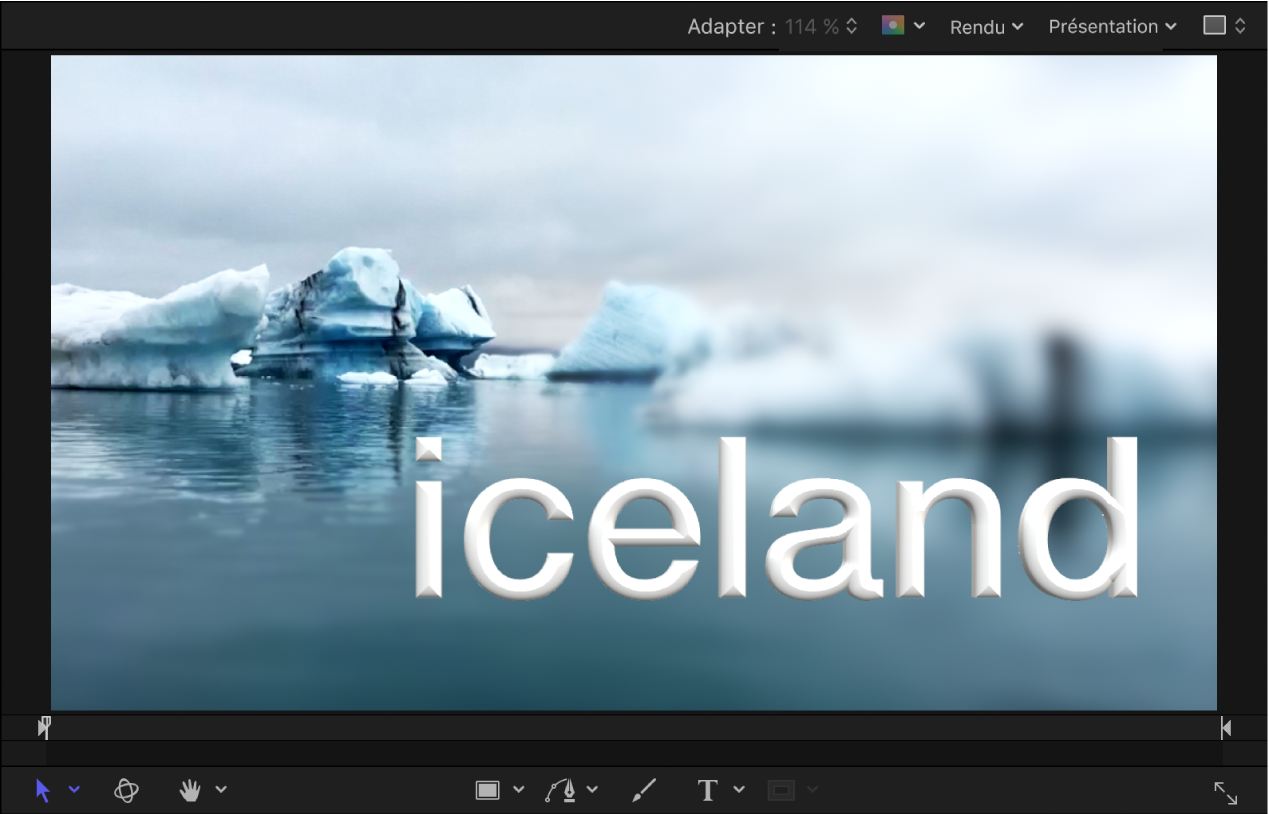Screen dimensions: 1269x814
Task: Open the 114 % zoom level stepper
Action: [821, 27]
